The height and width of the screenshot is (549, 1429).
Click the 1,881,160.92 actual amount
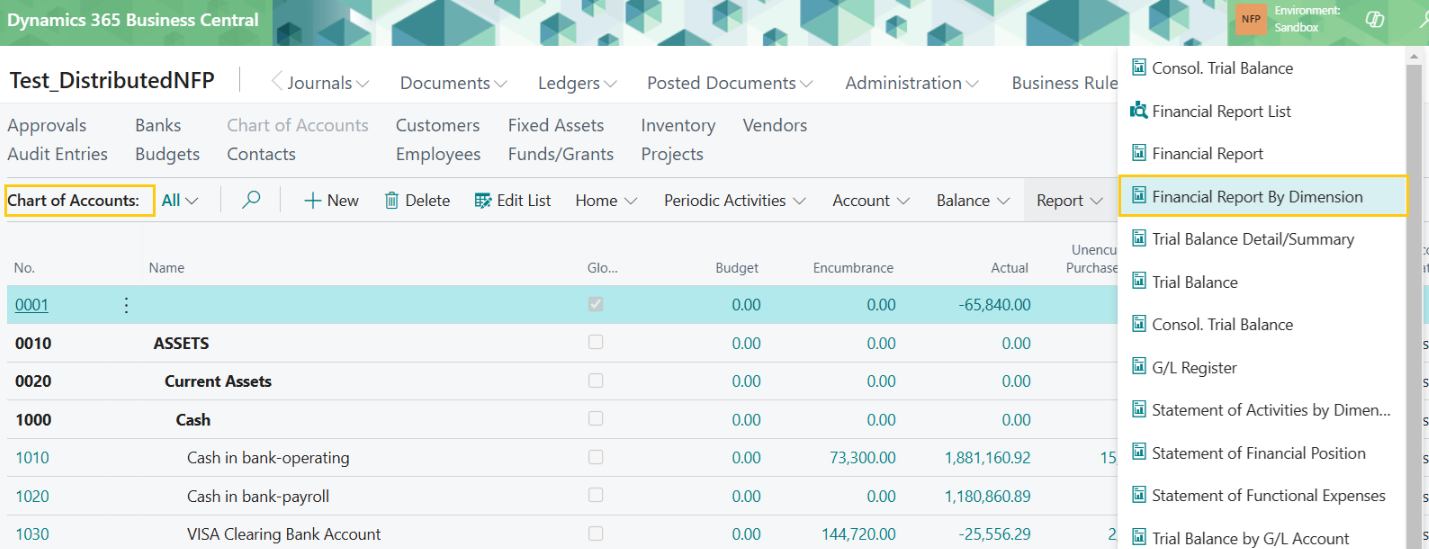987,458
